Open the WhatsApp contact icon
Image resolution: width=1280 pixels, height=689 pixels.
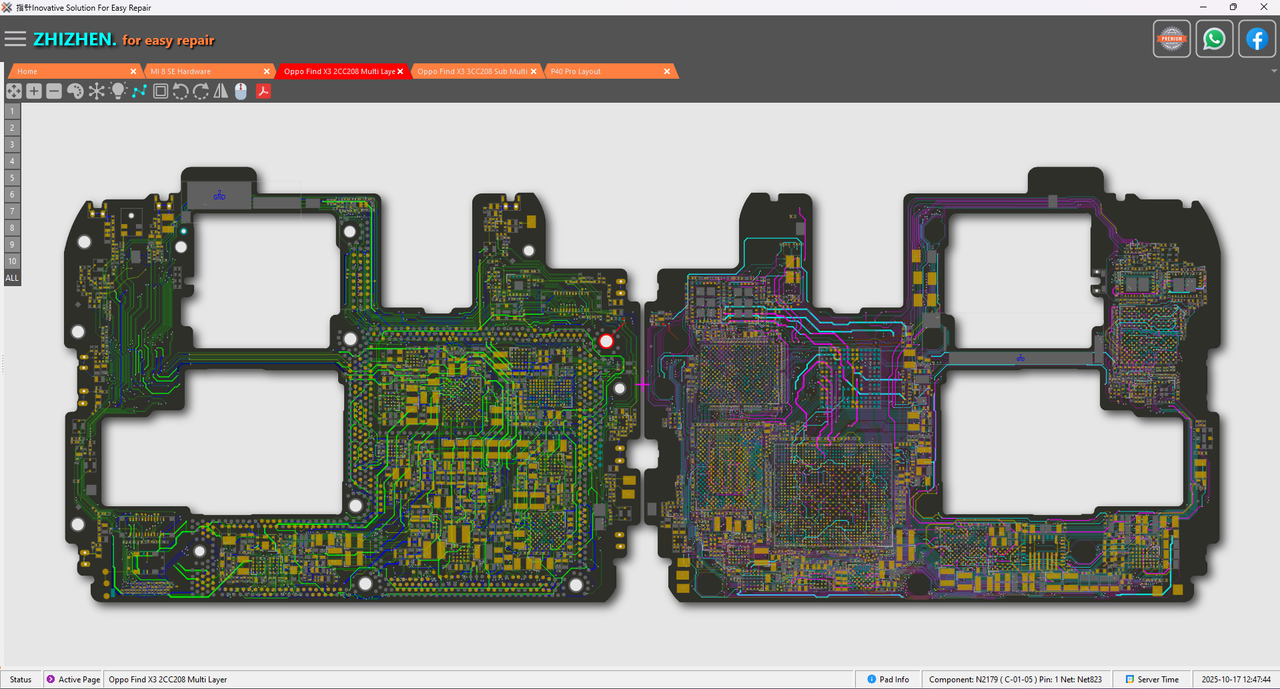point(1214,39)
